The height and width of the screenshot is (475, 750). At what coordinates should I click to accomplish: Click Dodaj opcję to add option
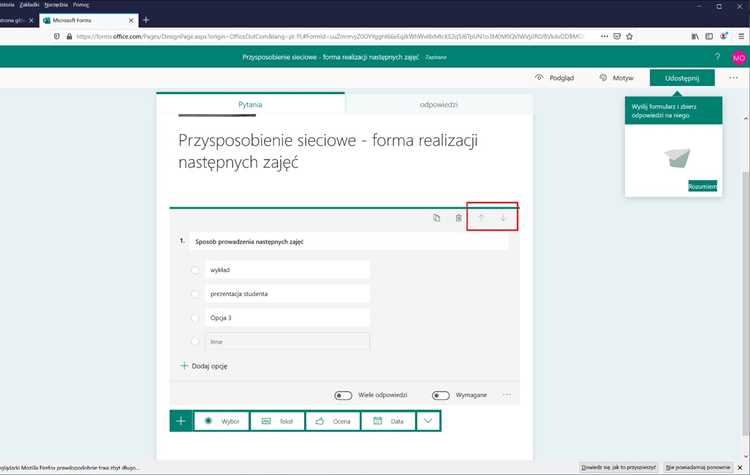click(204, 366)
